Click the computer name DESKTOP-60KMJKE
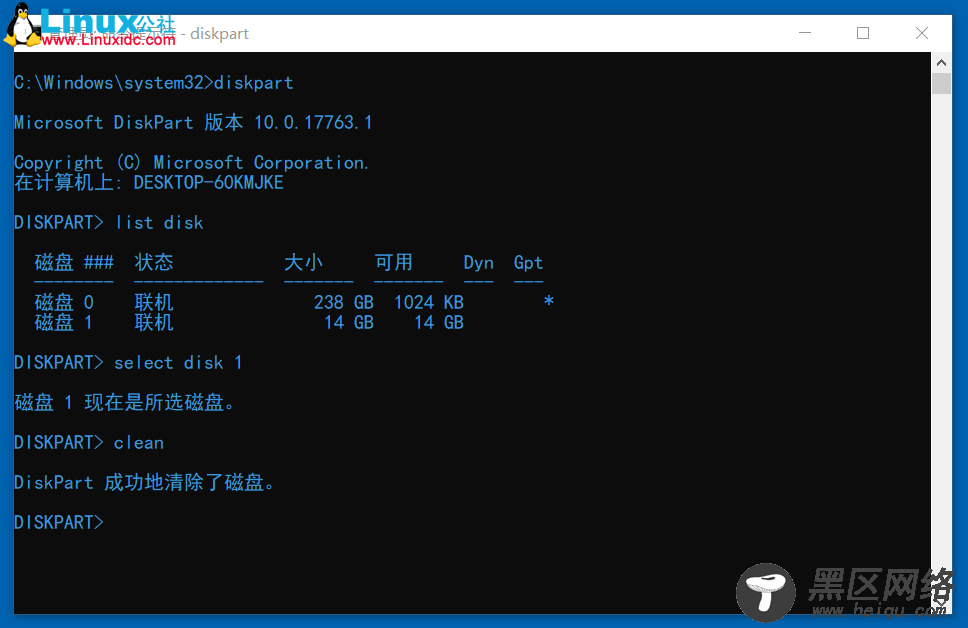 pos(209,183)
